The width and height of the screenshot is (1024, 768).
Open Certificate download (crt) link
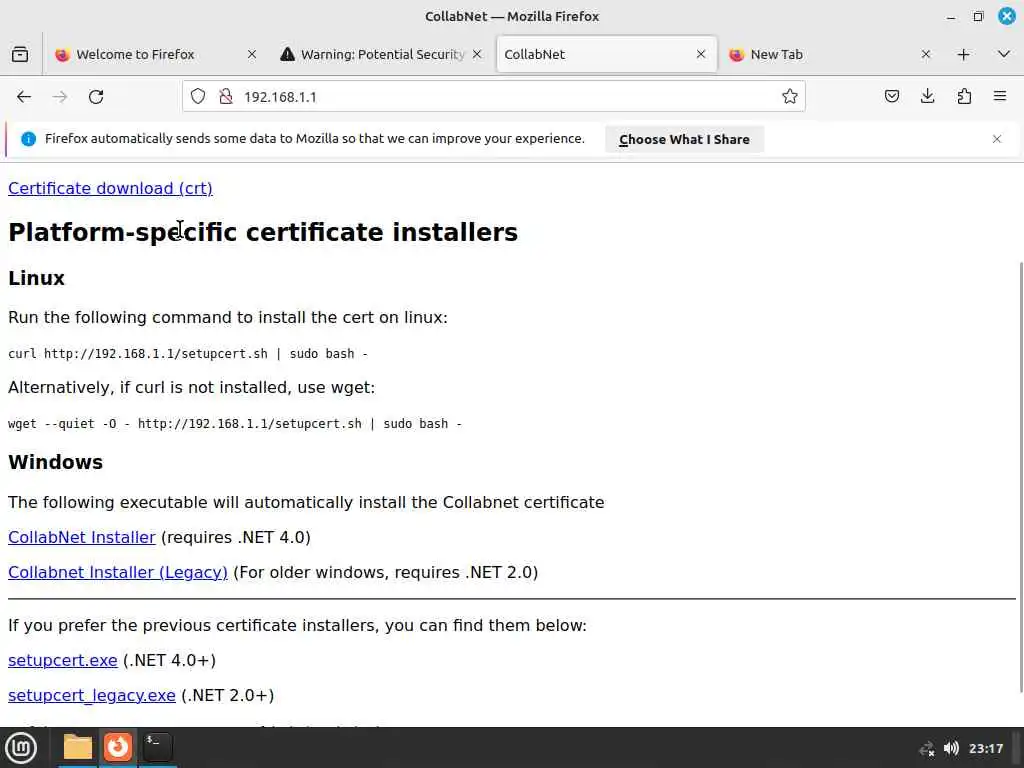point(110,188)
